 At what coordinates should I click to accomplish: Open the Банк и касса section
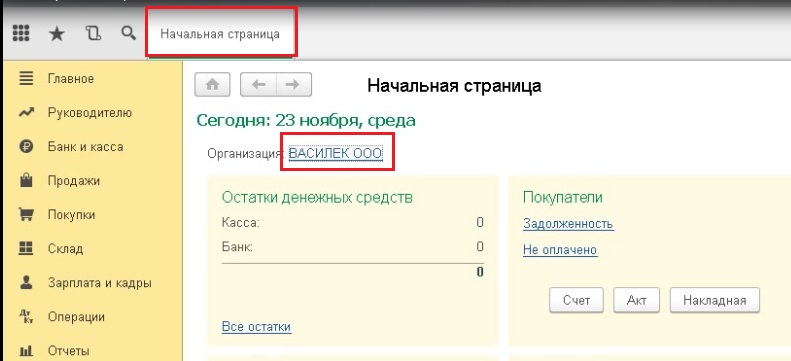click(x=85, y=147)
